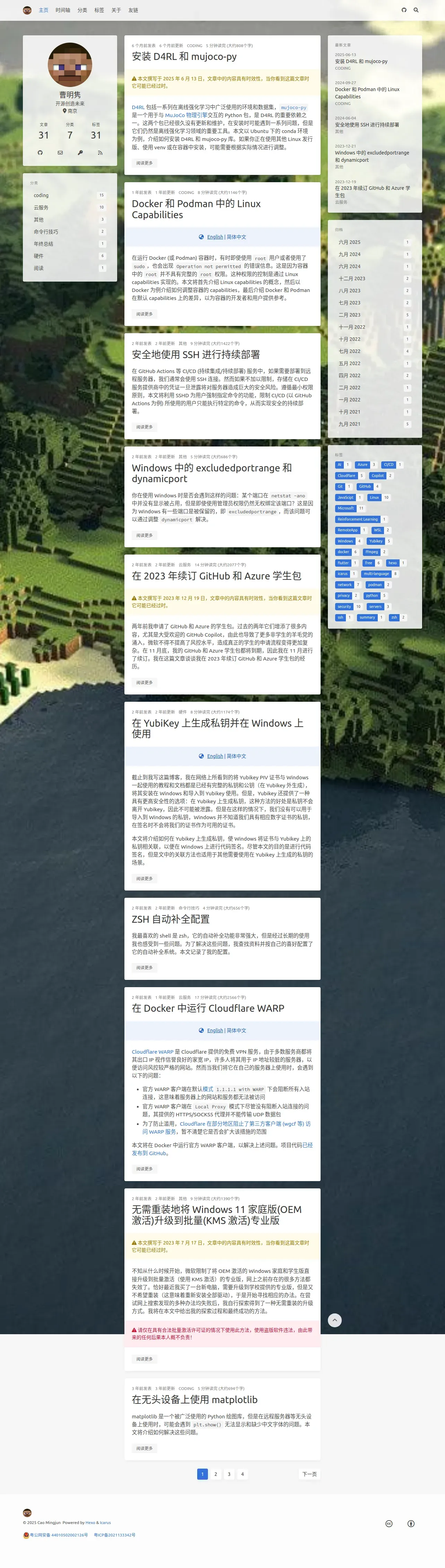Open the 七月 2022 archive
The width and height of the screenshot is (445, 1568).
[374, 351]
